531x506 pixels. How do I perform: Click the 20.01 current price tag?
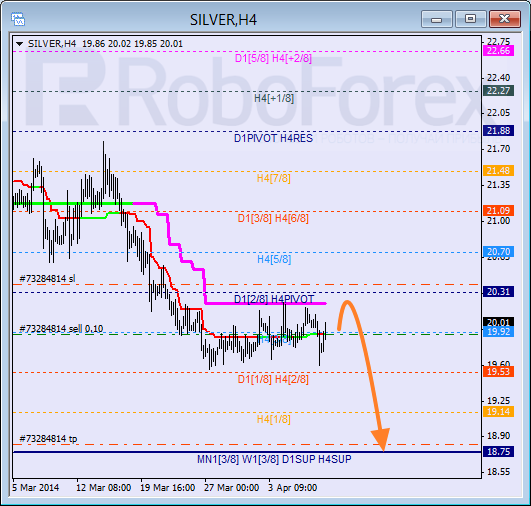click(498, 322)
